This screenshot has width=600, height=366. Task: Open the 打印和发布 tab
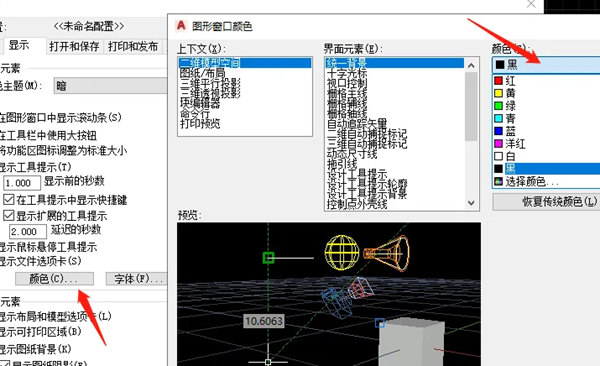point(133,46)
